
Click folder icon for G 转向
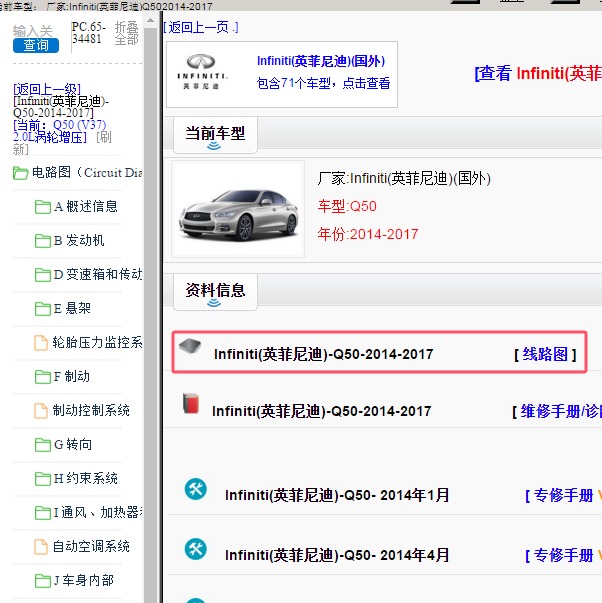click(43, 445)
